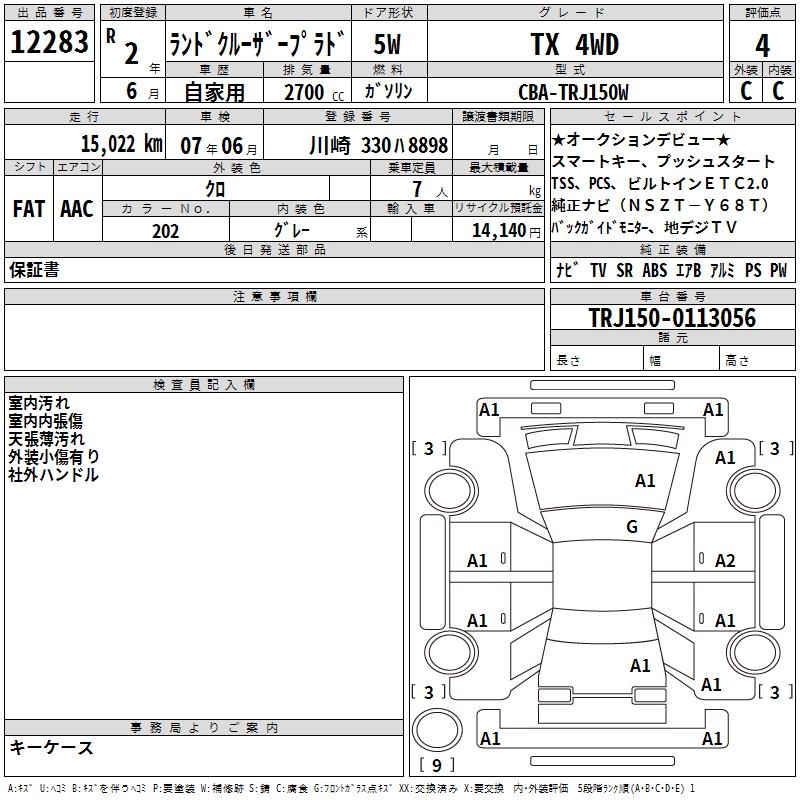Select the shaken expiry 07年06月
The width and height of the screenshot is (800, 800).
(x=219, y=146)
